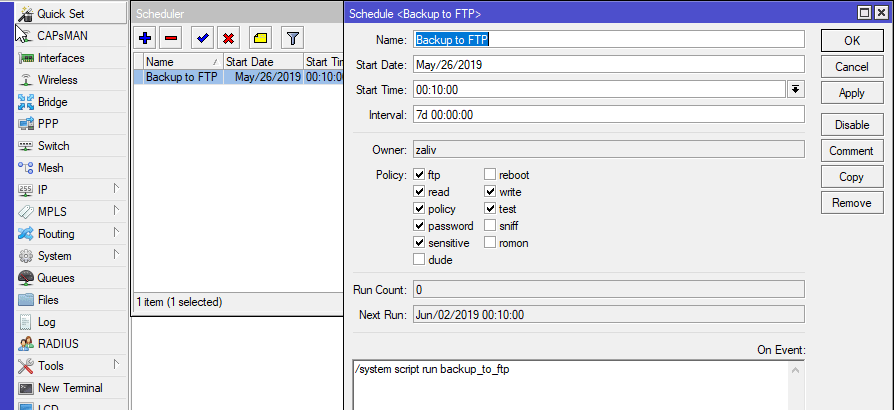Click the red minus remove icon
Viewport: 894px width, 410px height.
point(171,39)
